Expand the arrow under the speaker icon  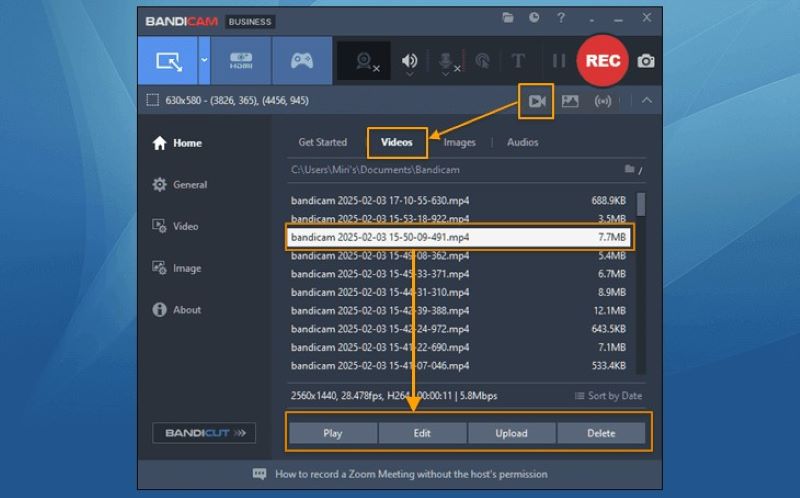409,74
